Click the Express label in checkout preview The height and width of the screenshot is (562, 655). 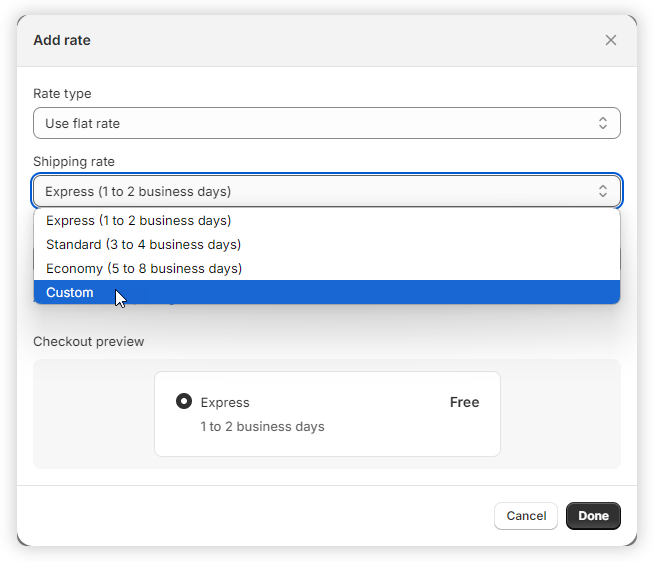coord(225,402)
